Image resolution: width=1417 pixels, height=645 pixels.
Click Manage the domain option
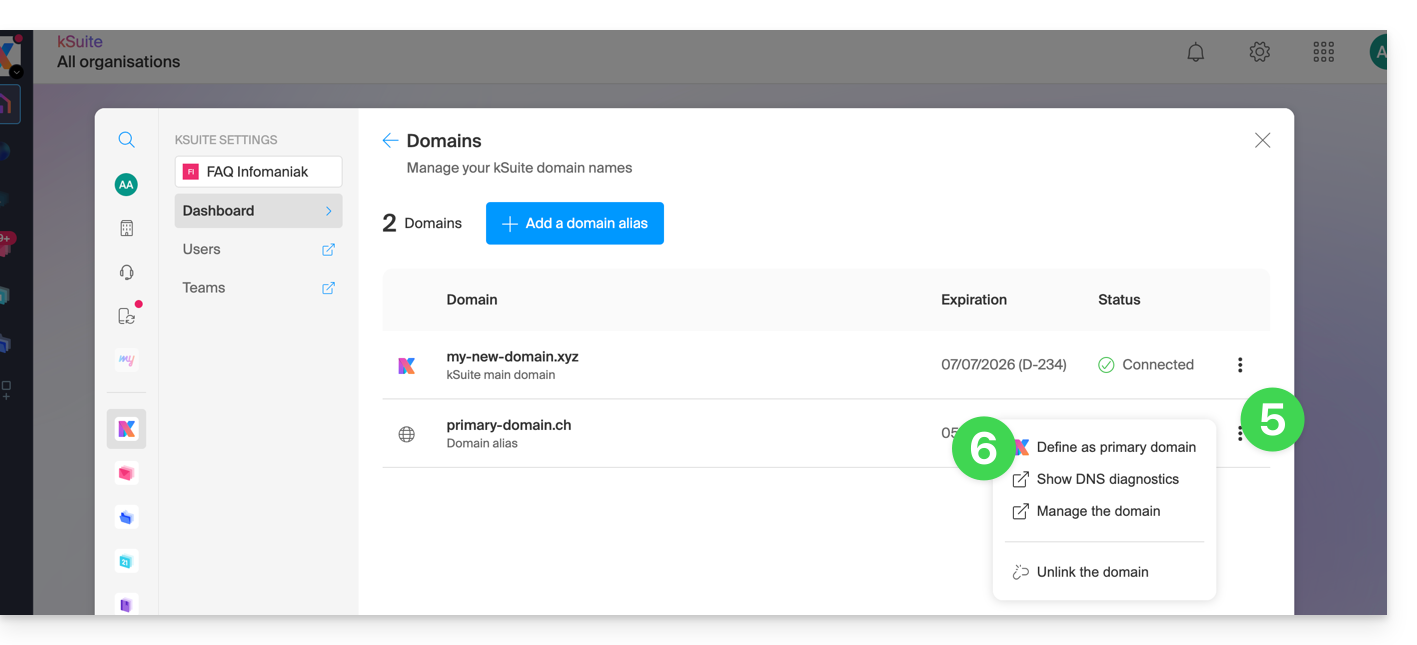[x=1098, y=511]
